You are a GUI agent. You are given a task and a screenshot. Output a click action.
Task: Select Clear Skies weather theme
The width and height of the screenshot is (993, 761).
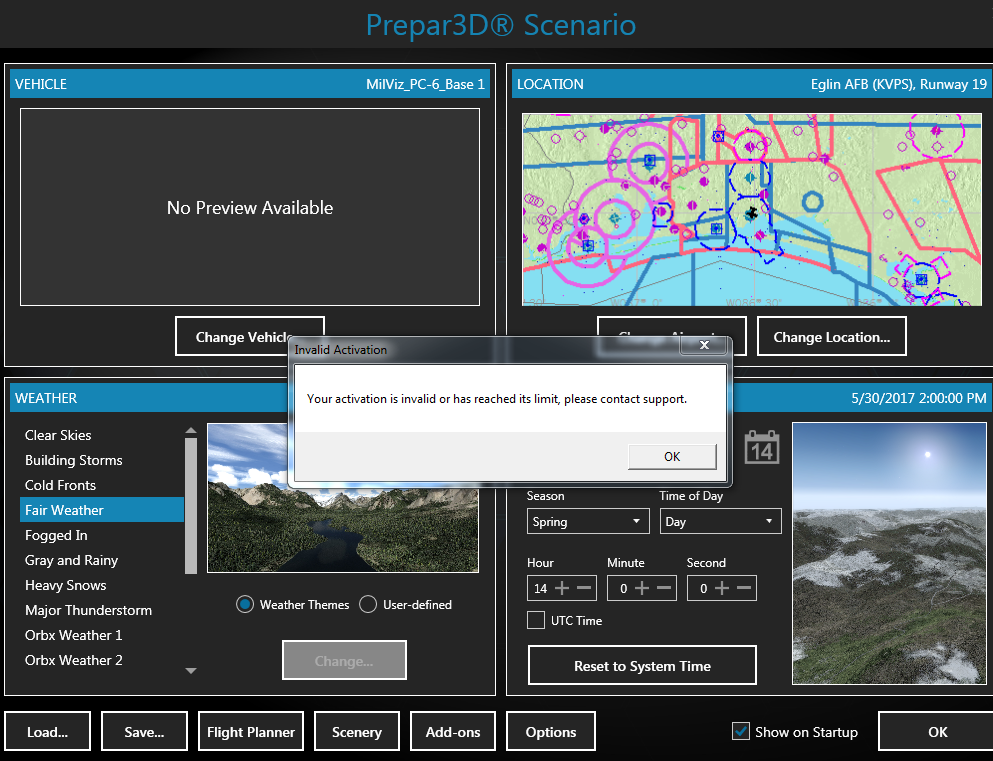102,435
